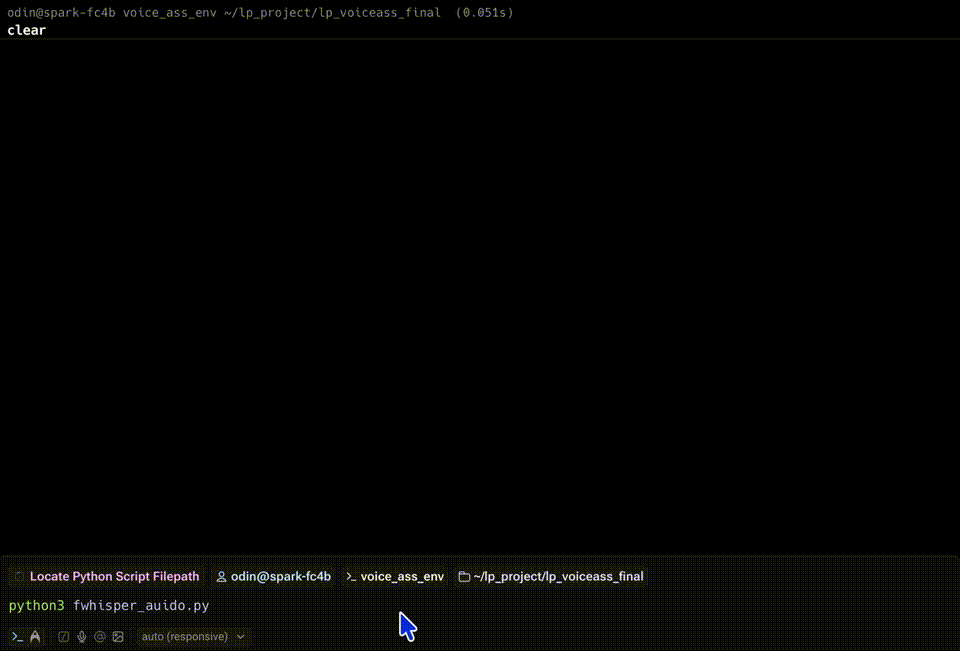
Task: Select the "clear" command in the previous block
Action: 26,30
